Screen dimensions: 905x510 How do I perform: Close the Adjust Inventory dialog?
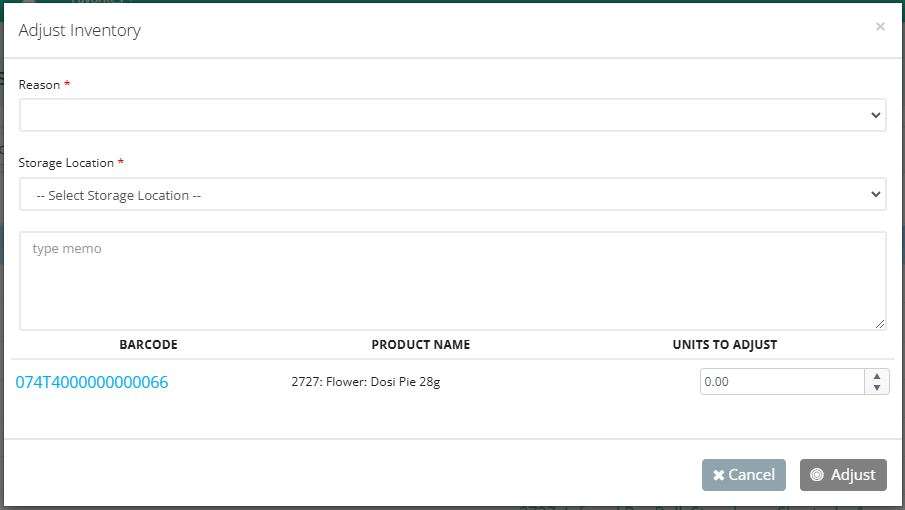(880, 27)
